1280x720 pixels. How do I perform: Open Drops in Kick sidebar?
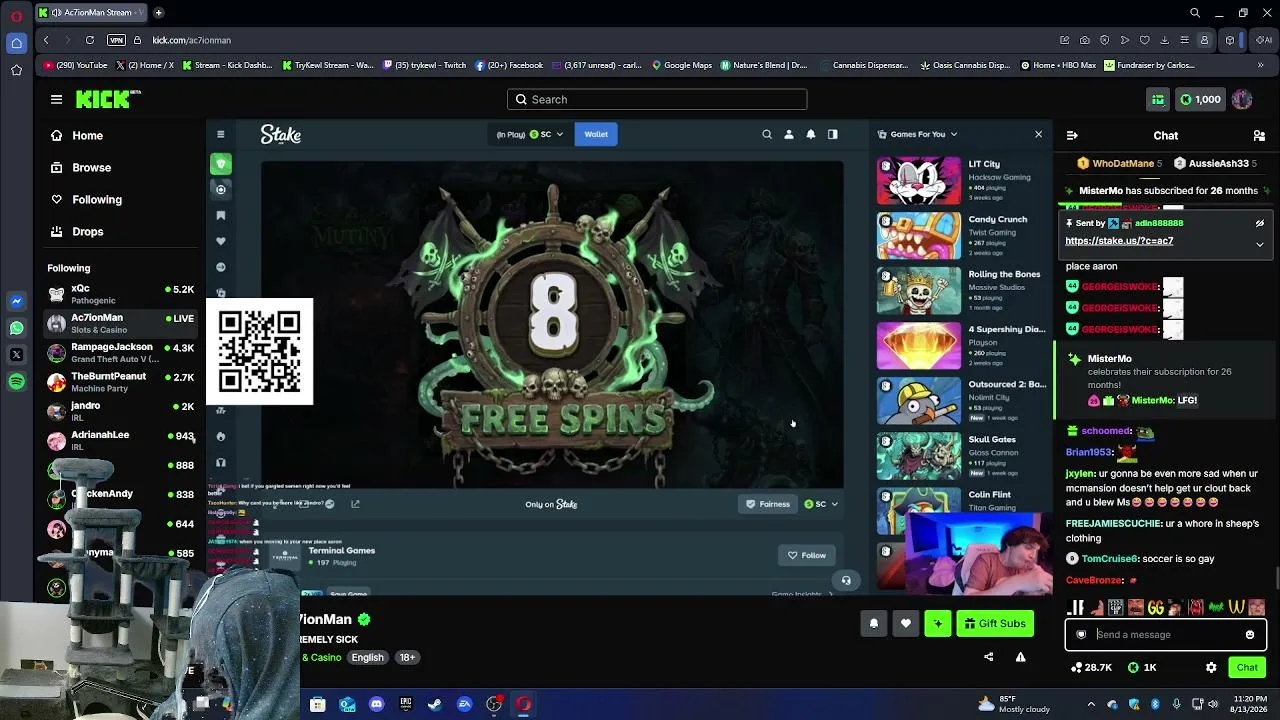(x=87, y=231)
